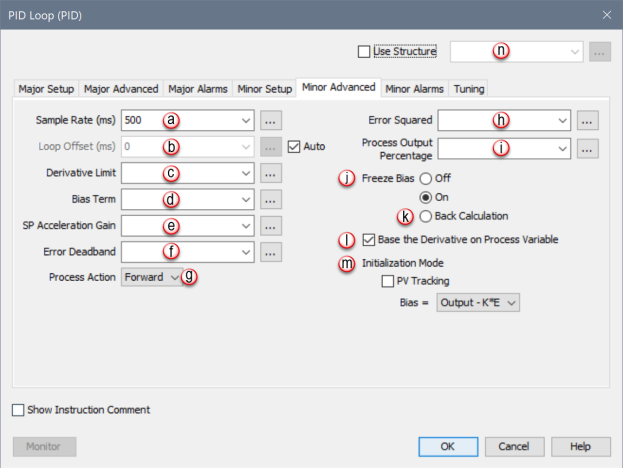Click the browse button next to Bias Term
623x468 pixels.
point(271,199)
